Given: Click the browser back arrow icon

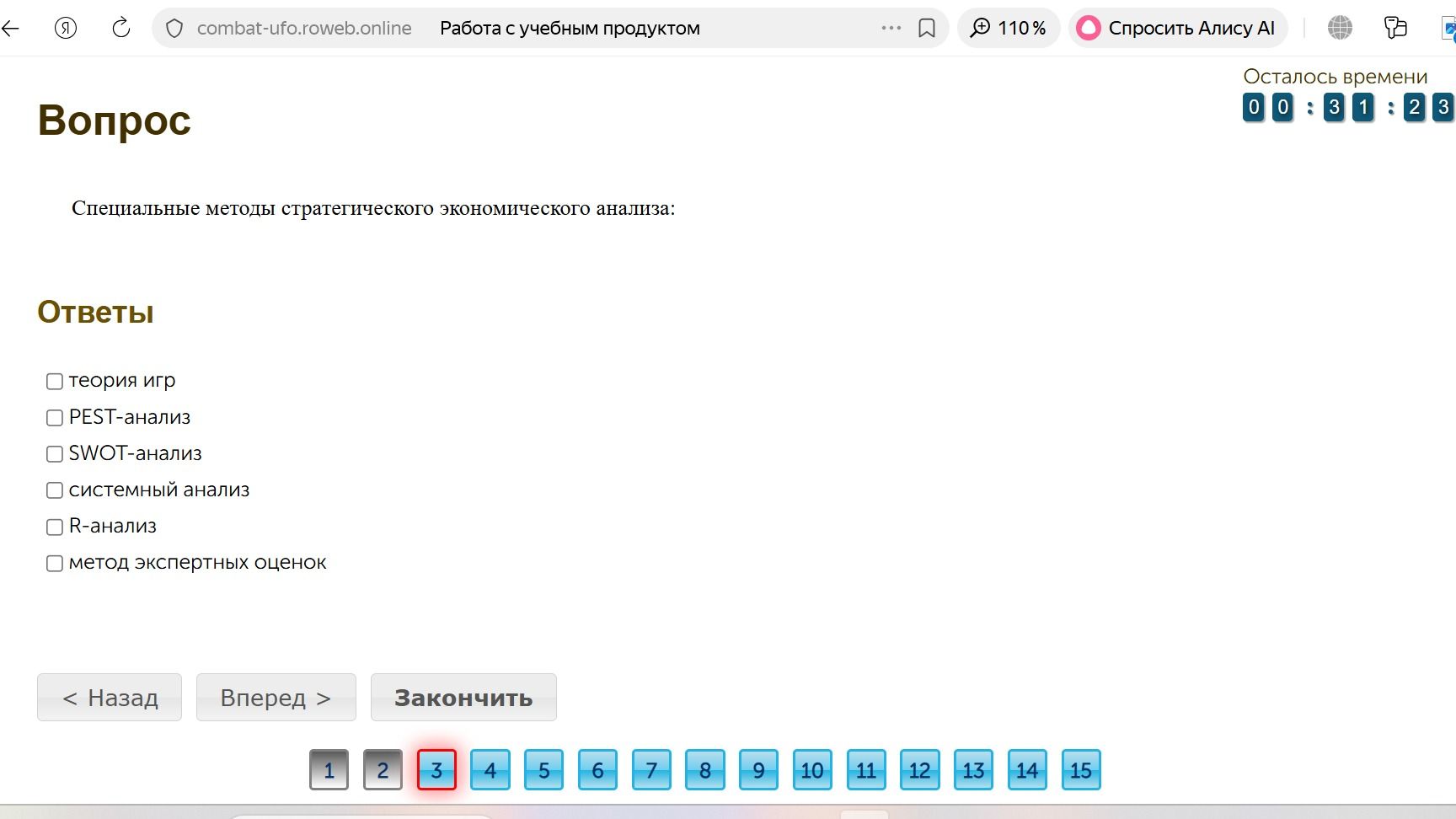Looking at the screenshot, I should tap(10, 28).
